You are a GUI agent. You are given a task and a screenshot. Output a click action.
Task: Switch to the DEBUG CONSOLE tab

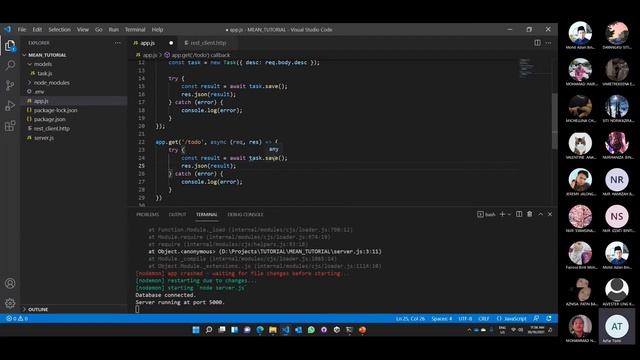(245, 215)
